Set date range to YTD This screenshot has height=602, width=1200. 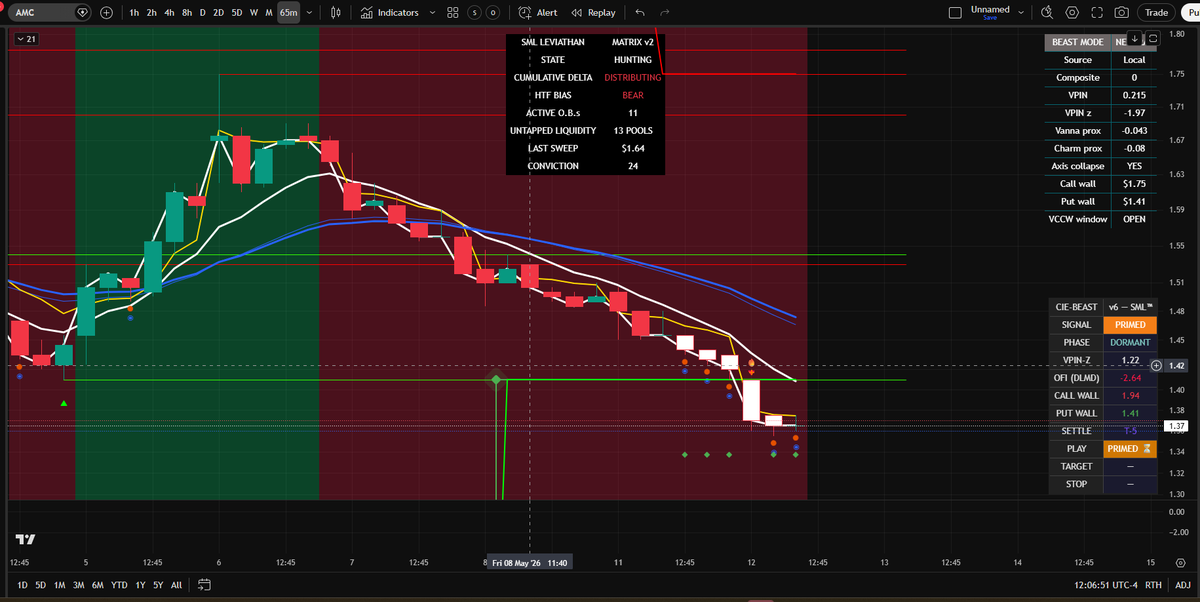[x=119, y=584]
